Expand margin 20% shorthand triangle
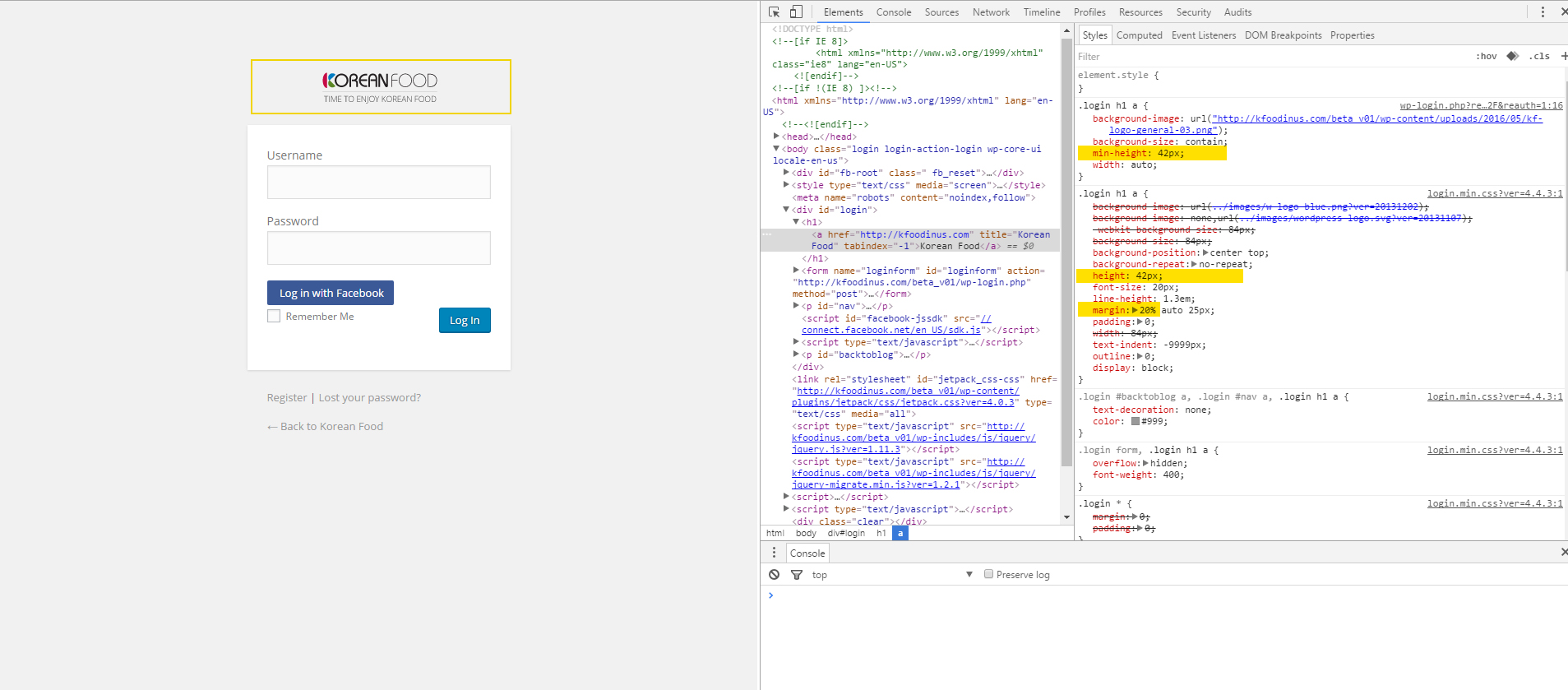Screen dimensions: 1568x690 coord(1136,310)
